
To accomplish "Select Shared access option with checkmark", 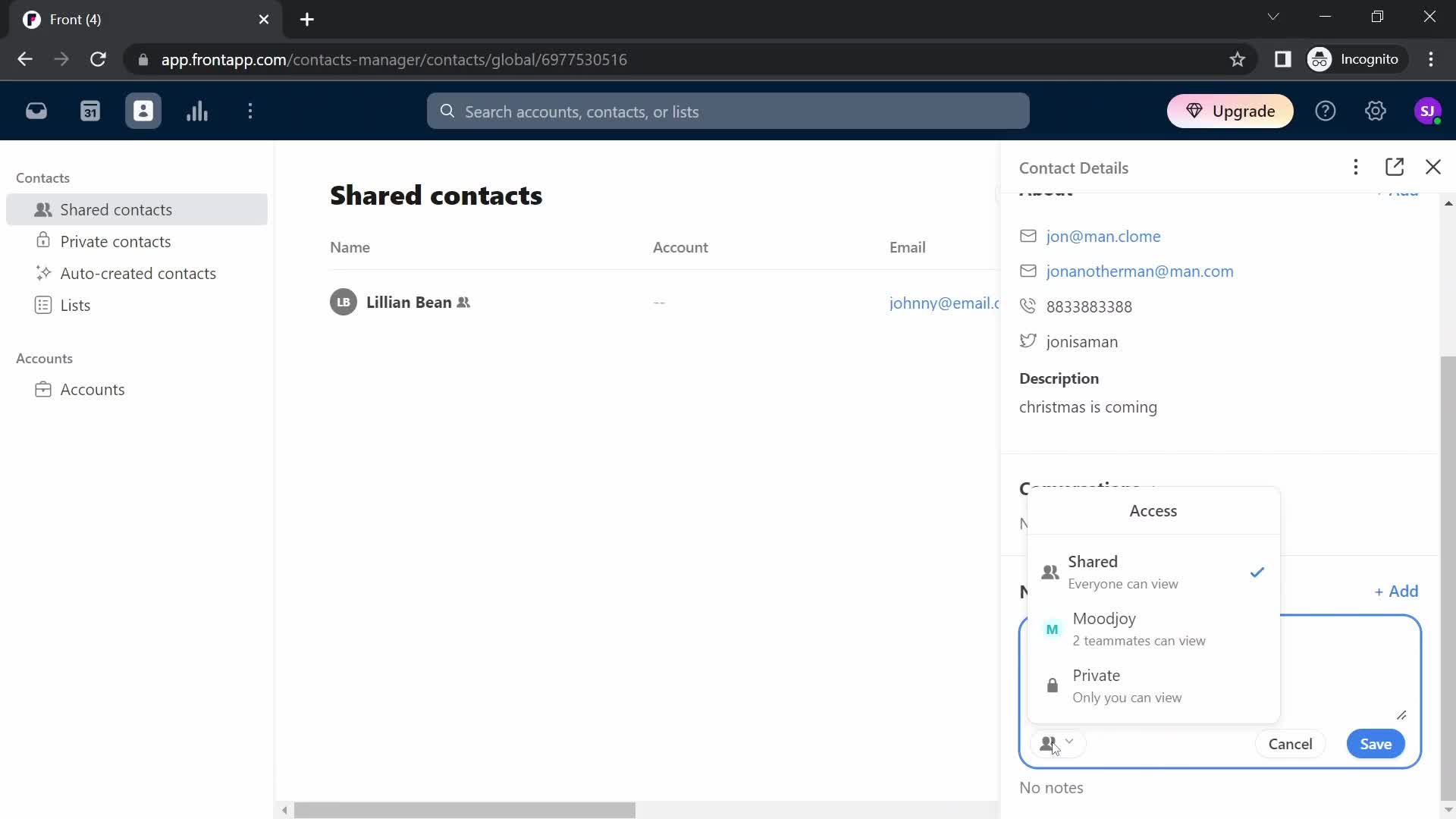I will 1154,571.
